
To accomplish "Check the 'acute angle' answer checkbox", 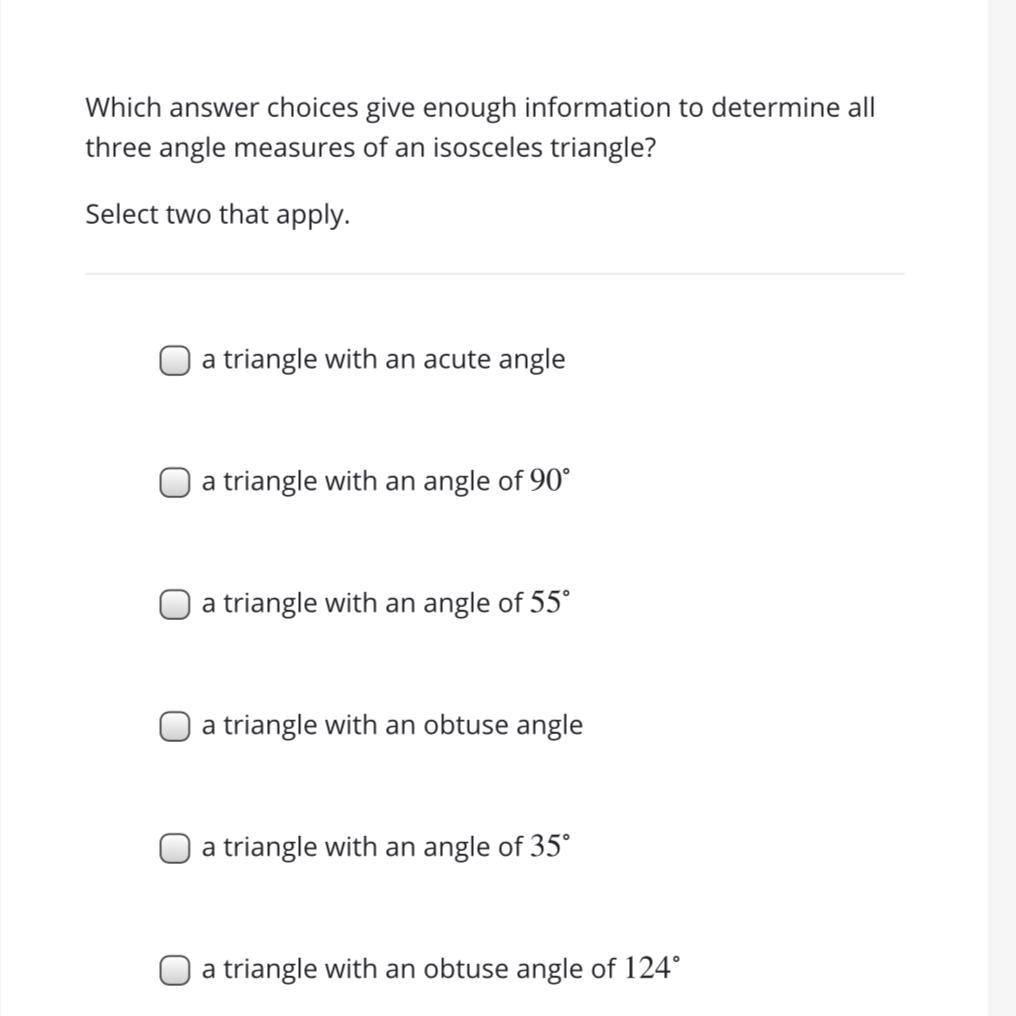I will 174,360.
